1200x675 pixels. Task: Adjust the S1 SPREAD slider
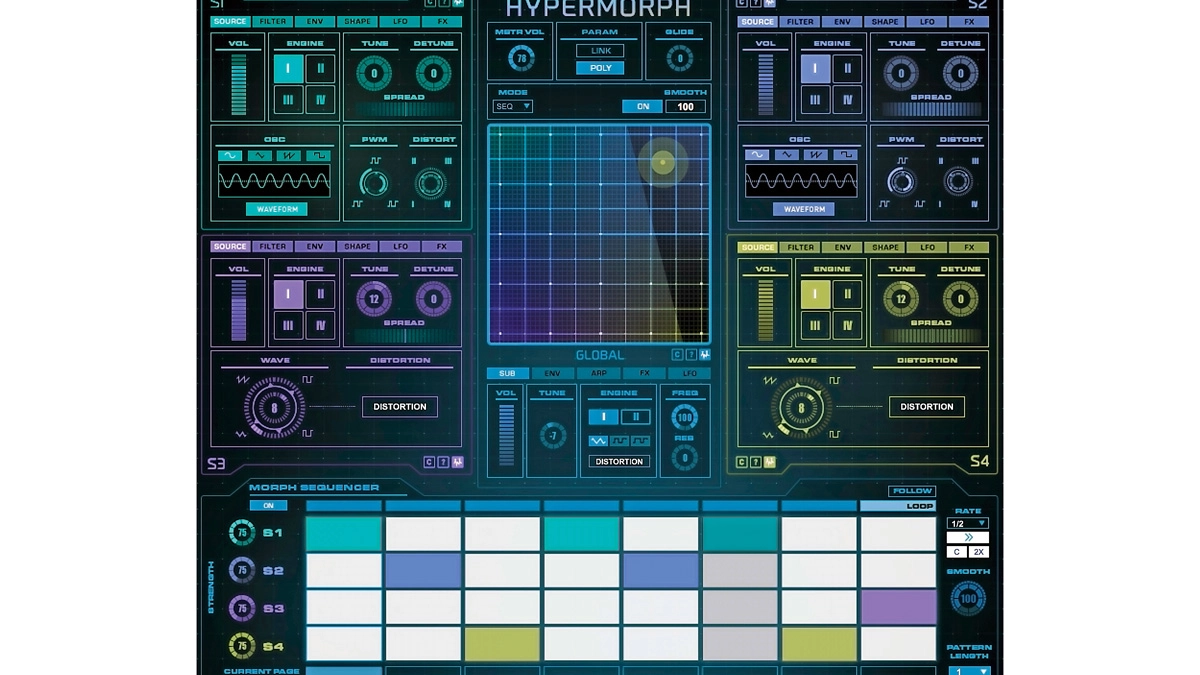(403, 109)
